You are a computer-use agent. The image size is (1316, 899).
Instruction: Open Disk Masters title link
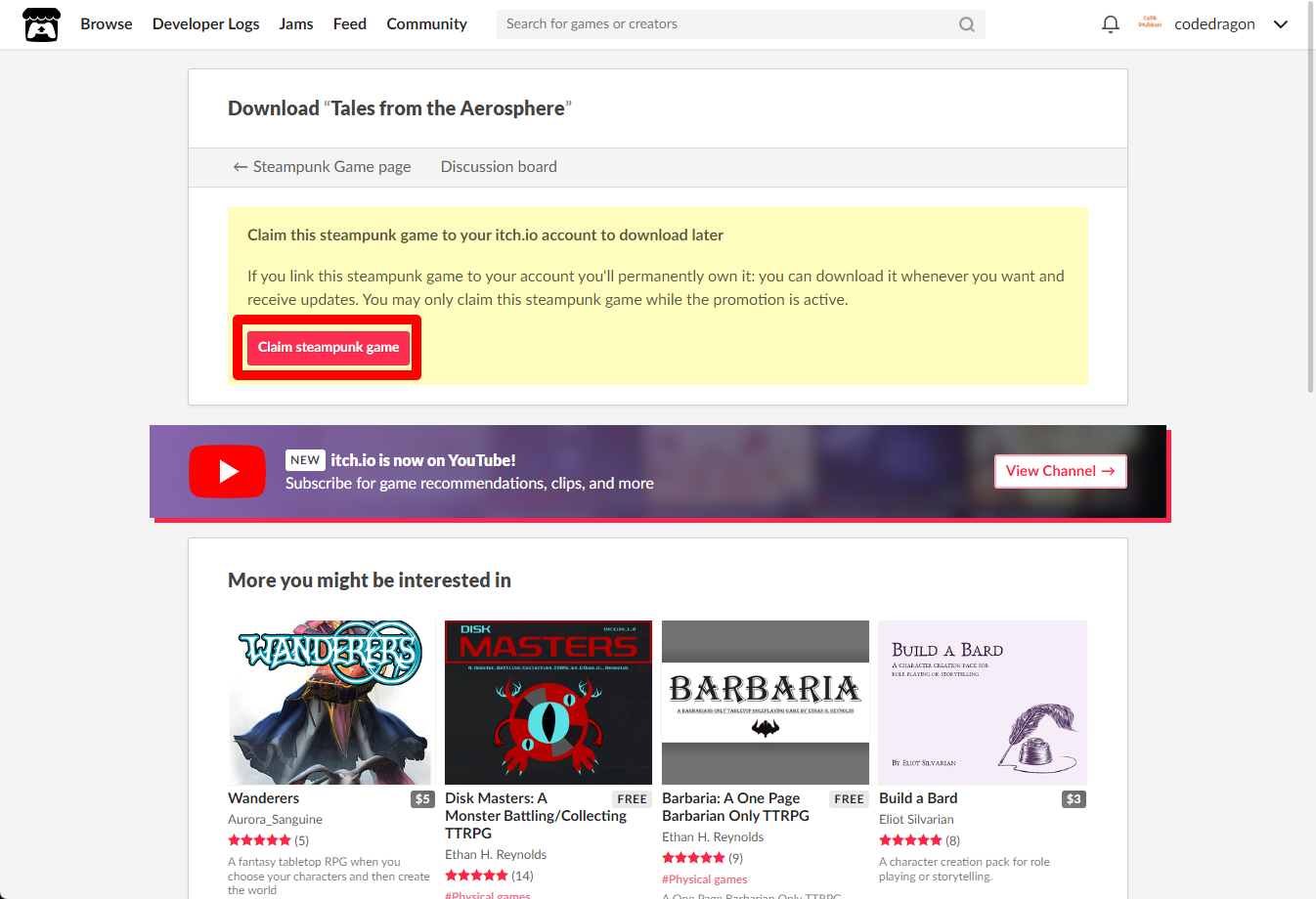(536, 816)
